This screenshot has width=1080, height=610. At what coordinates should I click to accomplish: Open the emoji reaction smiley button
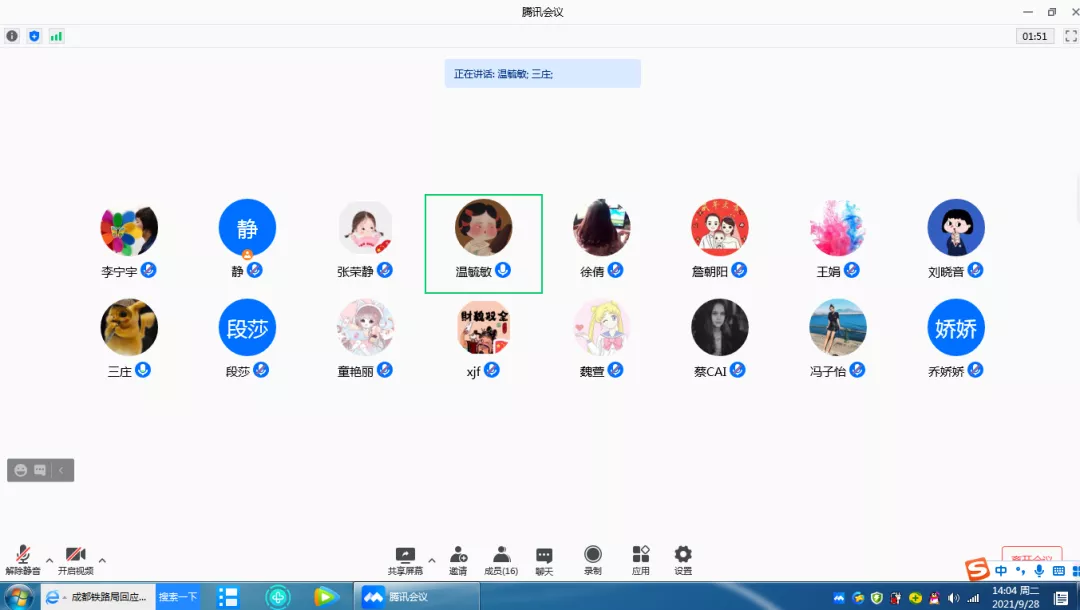coord(21,470)
